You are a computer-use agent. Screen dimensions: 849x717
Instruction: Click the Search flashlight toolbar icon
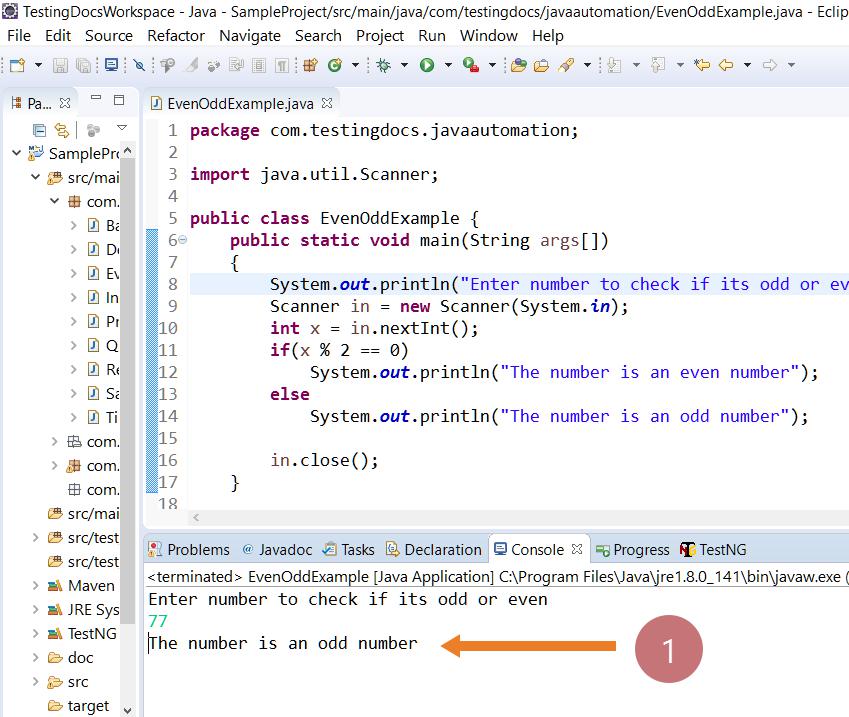pyautogui.click(x=566, y=66)
